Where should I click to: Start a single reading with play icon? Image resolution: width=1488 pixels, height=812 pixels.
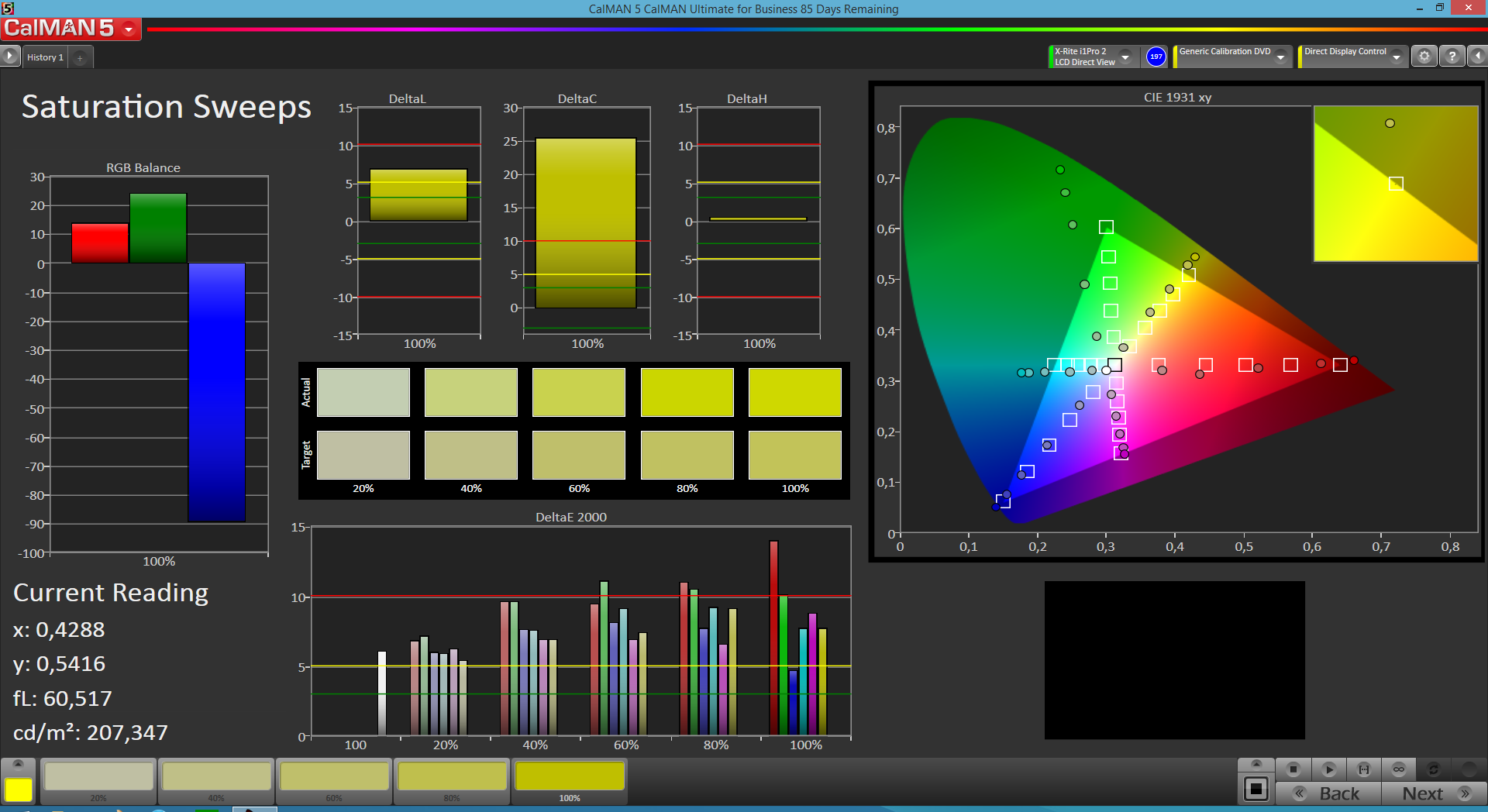click(x=1328, y=769)
